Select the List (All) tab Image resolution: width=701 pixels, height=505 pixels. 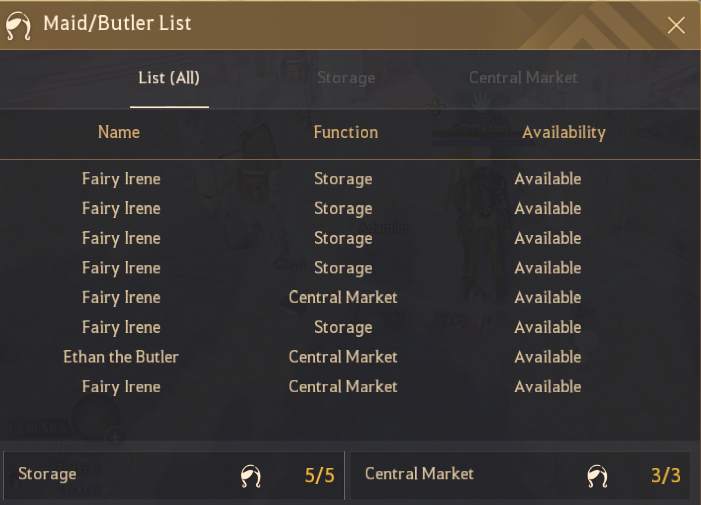(x=169, y=78)
